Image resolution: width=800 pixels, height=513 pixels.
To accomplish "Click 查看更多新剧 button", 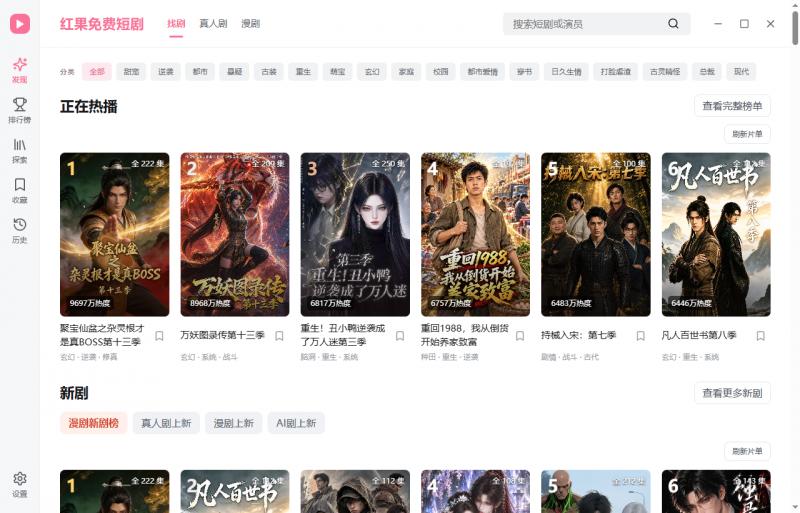I will pyautogui.click(x=732, y=393).
